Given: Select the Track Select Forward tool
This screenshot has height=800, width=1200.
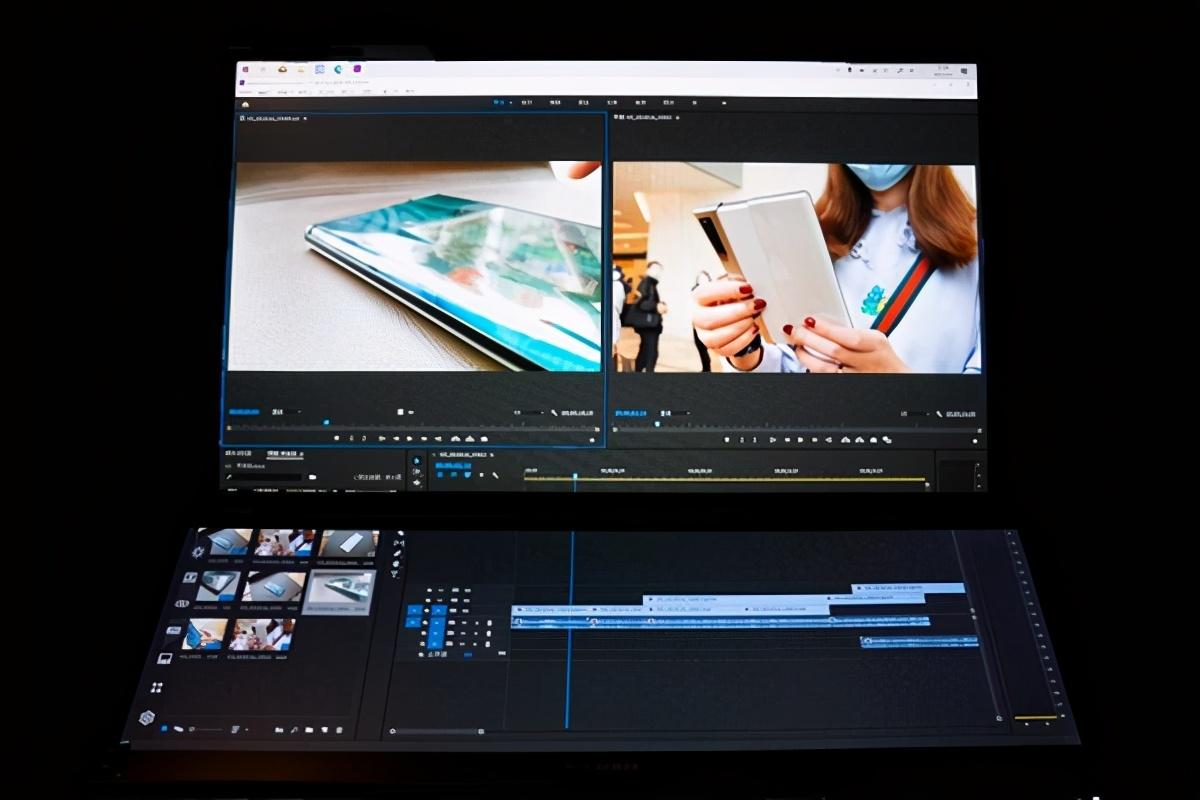Looking at the screenshot, I should click(x=417, y=472).
